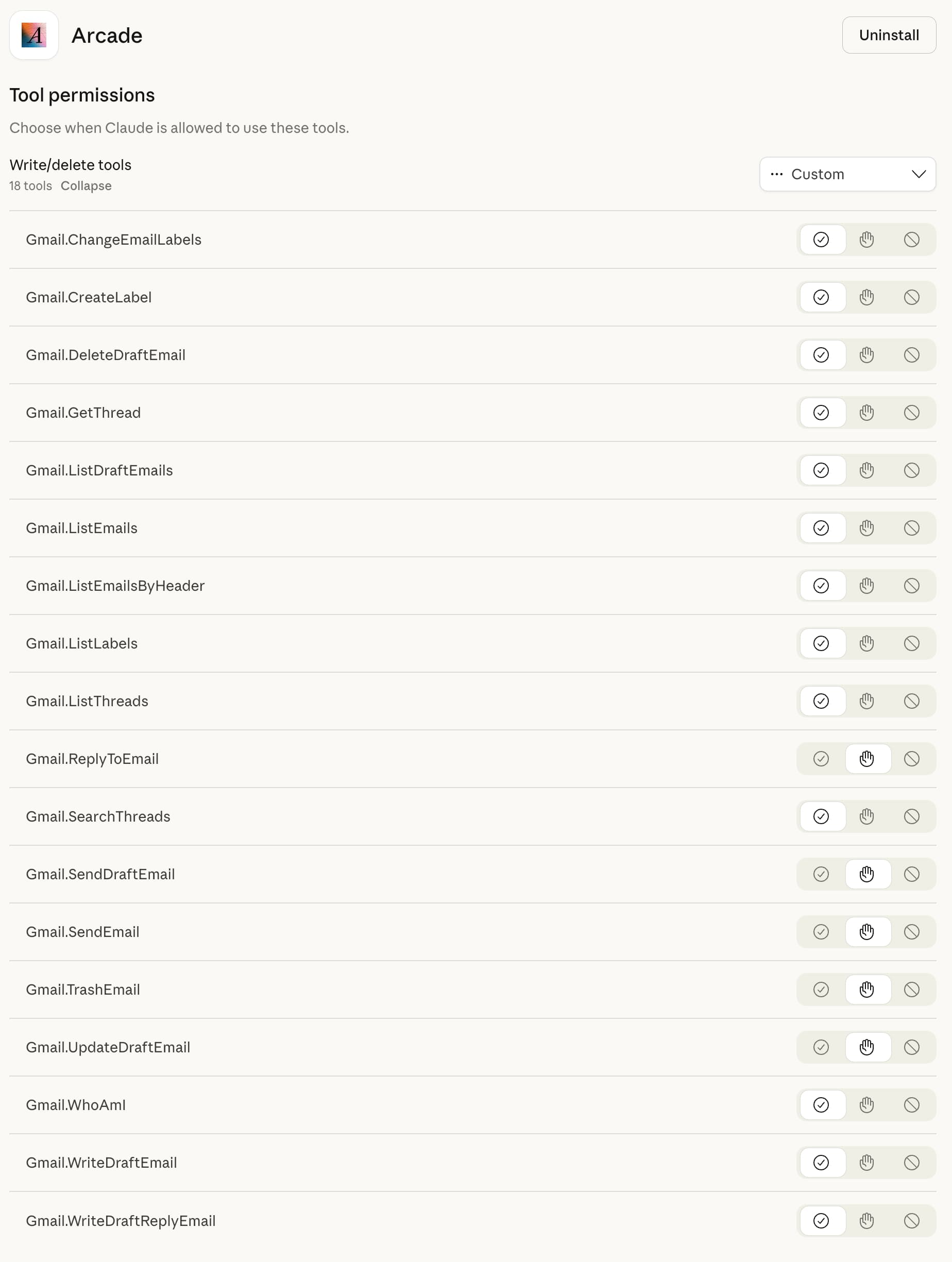
Task: Click the ask-permission hand icon for Gmail.CreateLabel
Action: pos(866,297)
